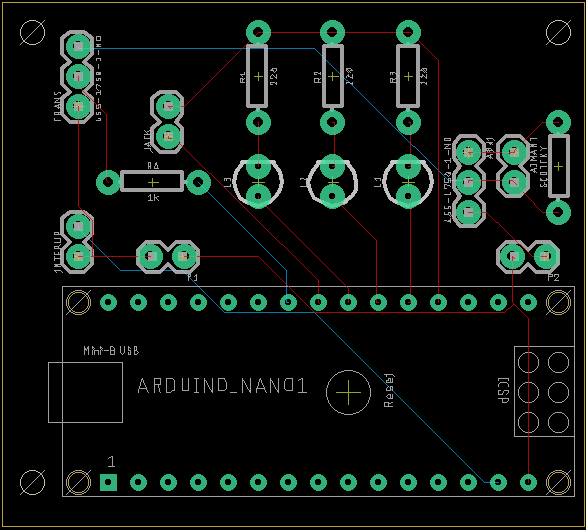Click the right pad of resistor R4

pos(198,182)
